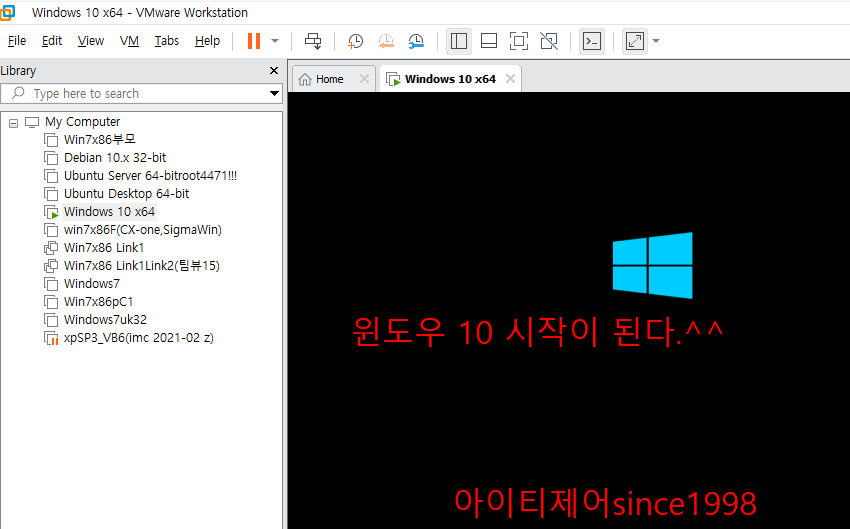Screen dimensions: 850x529
Task: Select xpSP3_VB6(imc 2021-02 z) VM
Action: pyautogui.click(x=139, y=338)
